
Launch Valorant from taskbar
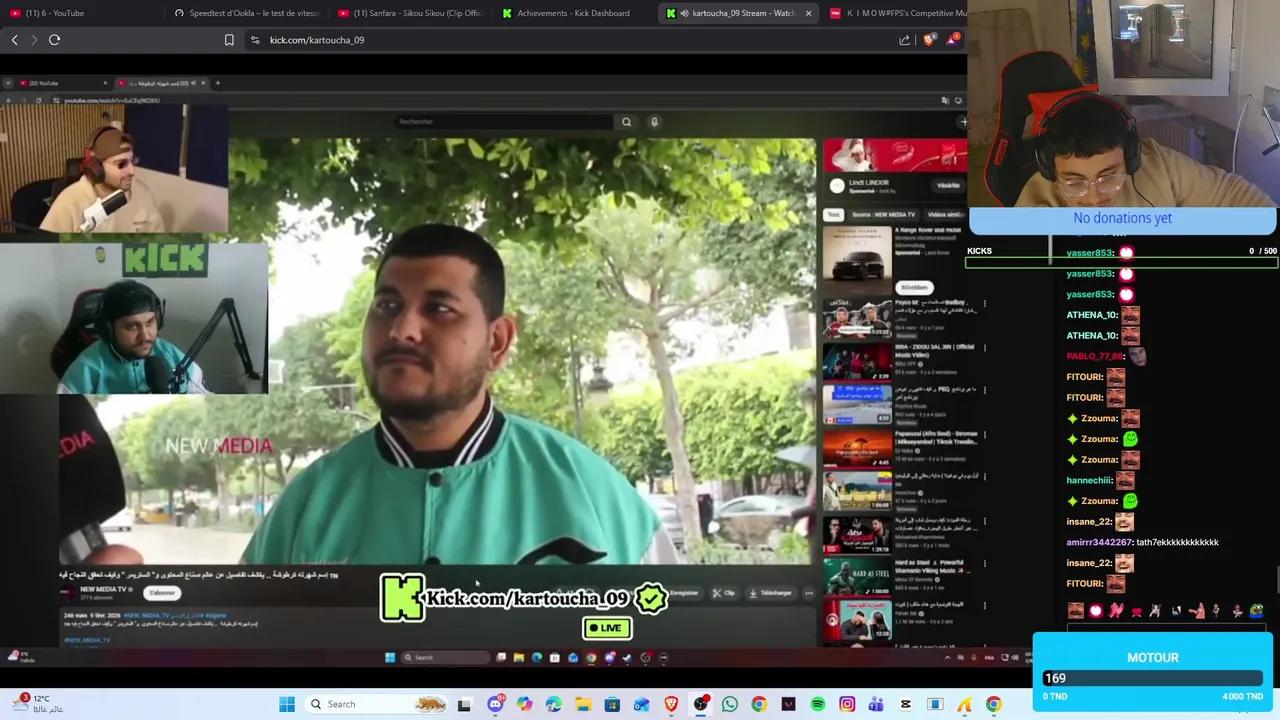pos(788,704)
